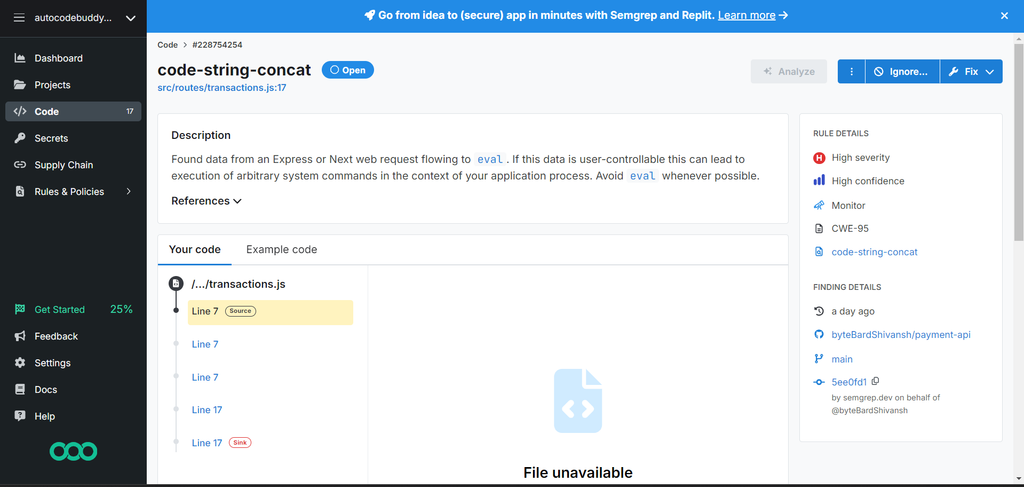Click the High confidence bars icon
Screen dimensions: 1024x487
(x=819, y=181)
